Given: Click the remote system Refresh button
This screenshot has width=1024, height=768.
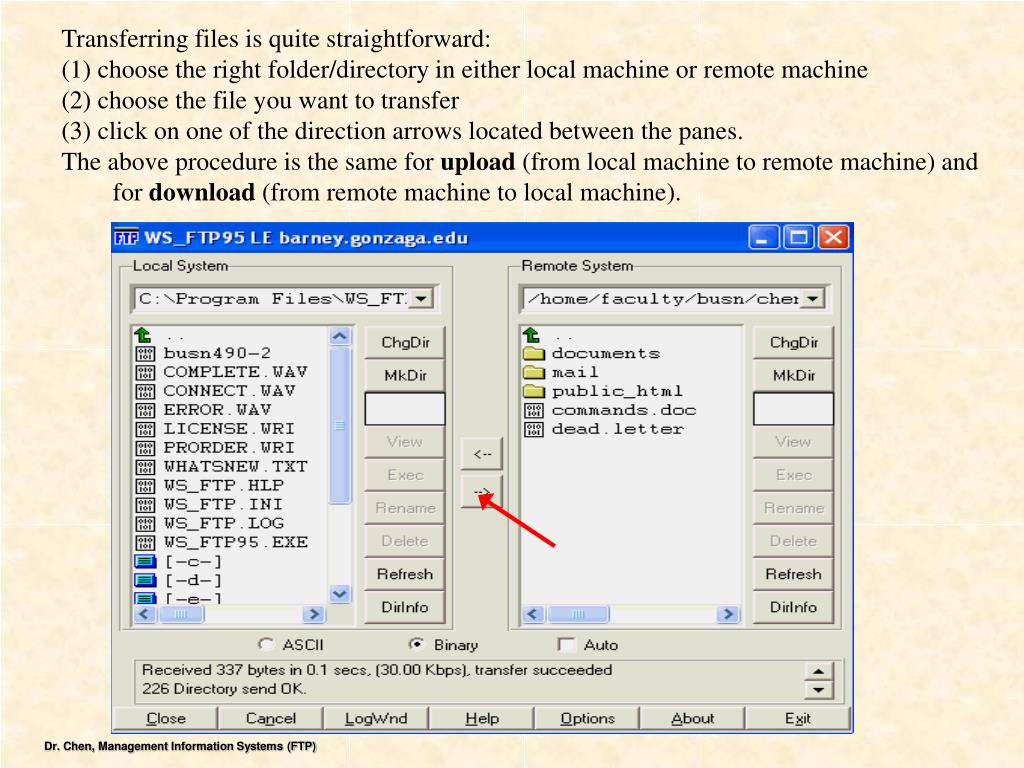Looking at the screenshot, I should 793,574.
